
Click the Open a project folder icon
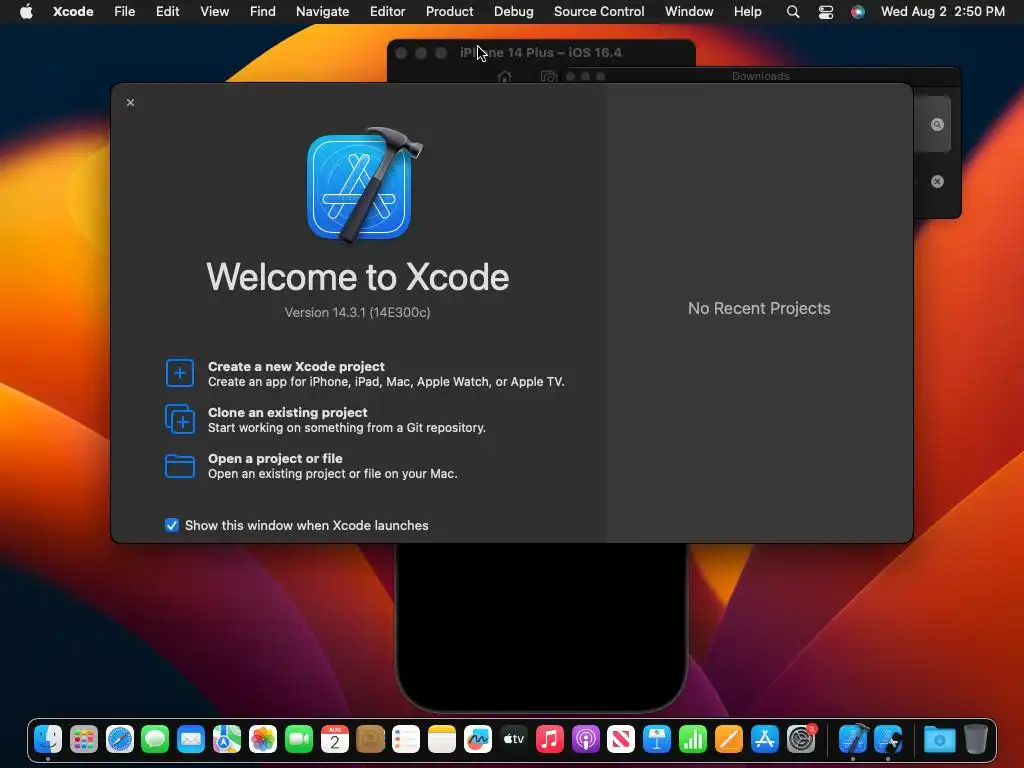tap(180, 466)
